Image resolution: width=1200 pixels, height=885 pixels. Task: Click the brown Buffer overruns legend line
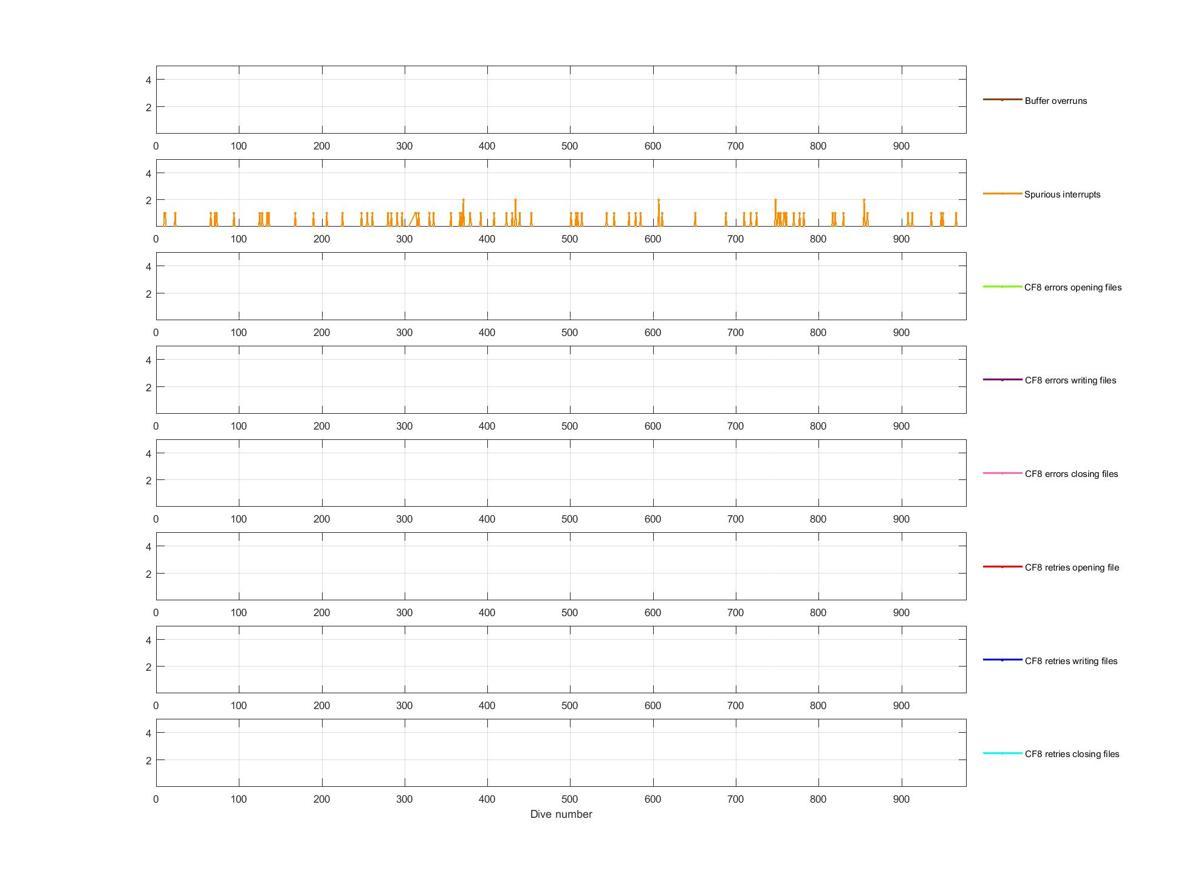point(1002,100)
